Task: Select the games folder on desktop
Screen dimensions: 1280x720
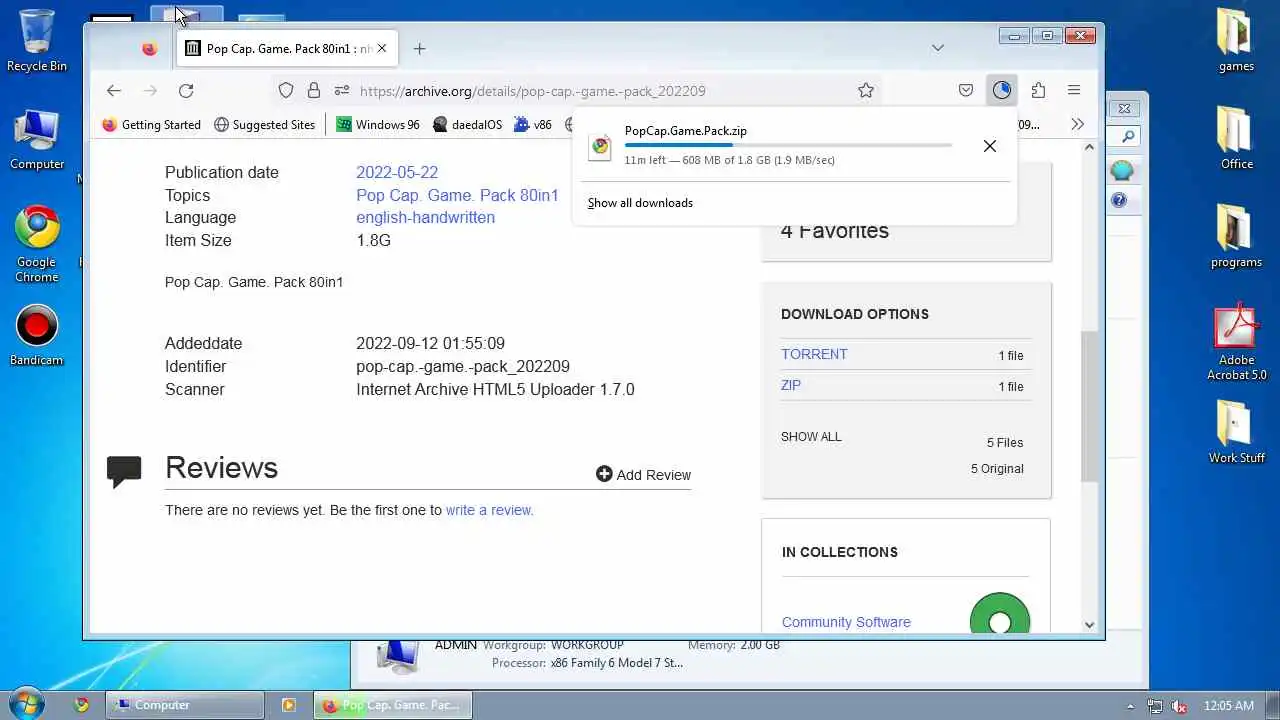Action: coord(1236,40)
